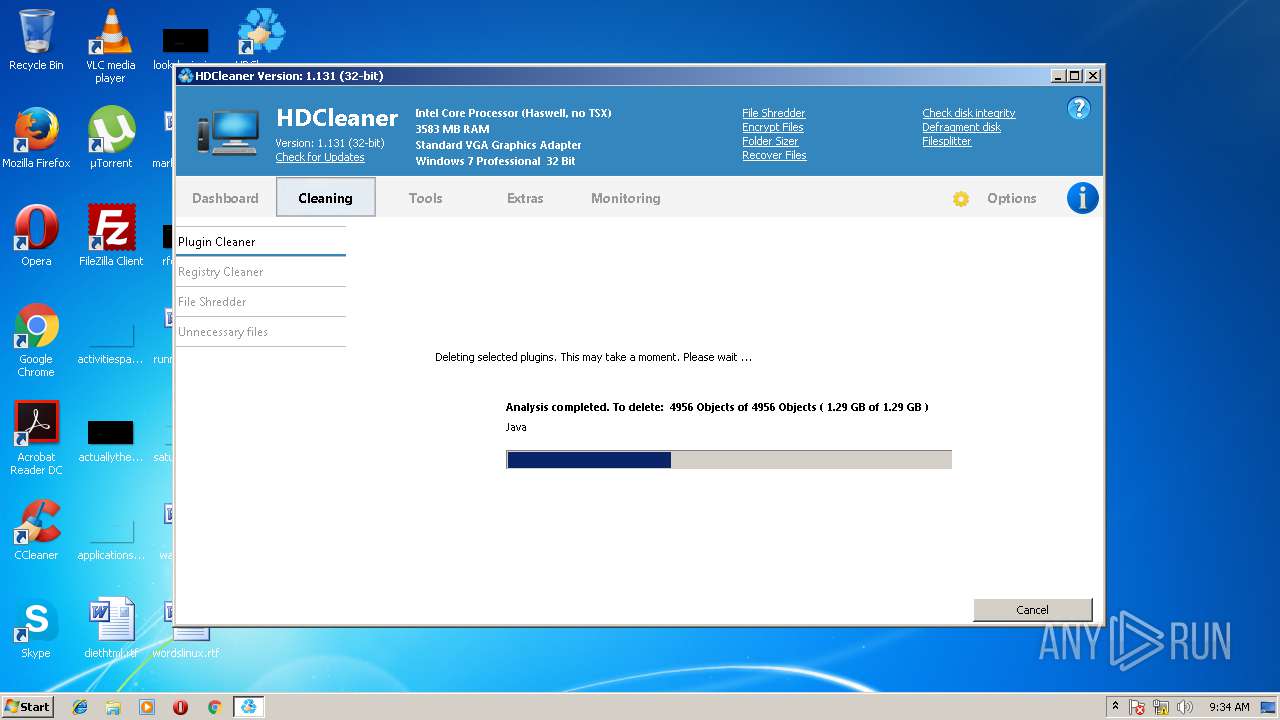Switch to the Cleaning tab

(x=326, y=198)
